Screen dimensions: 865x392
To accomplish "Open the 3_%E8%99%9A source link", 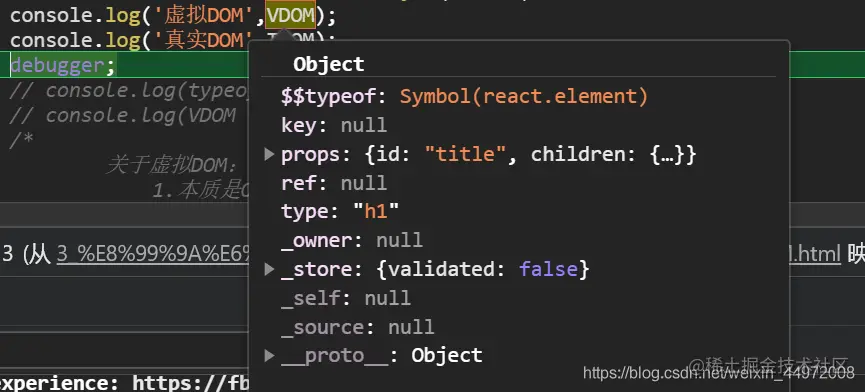I will tap(154, 254).
